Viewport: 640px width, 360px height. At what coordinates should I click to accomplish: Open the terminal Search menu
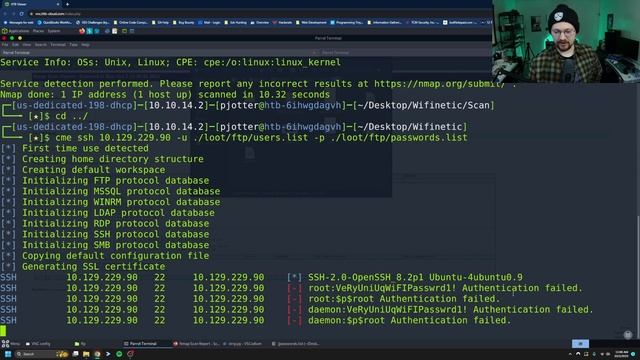pos(40,44)
